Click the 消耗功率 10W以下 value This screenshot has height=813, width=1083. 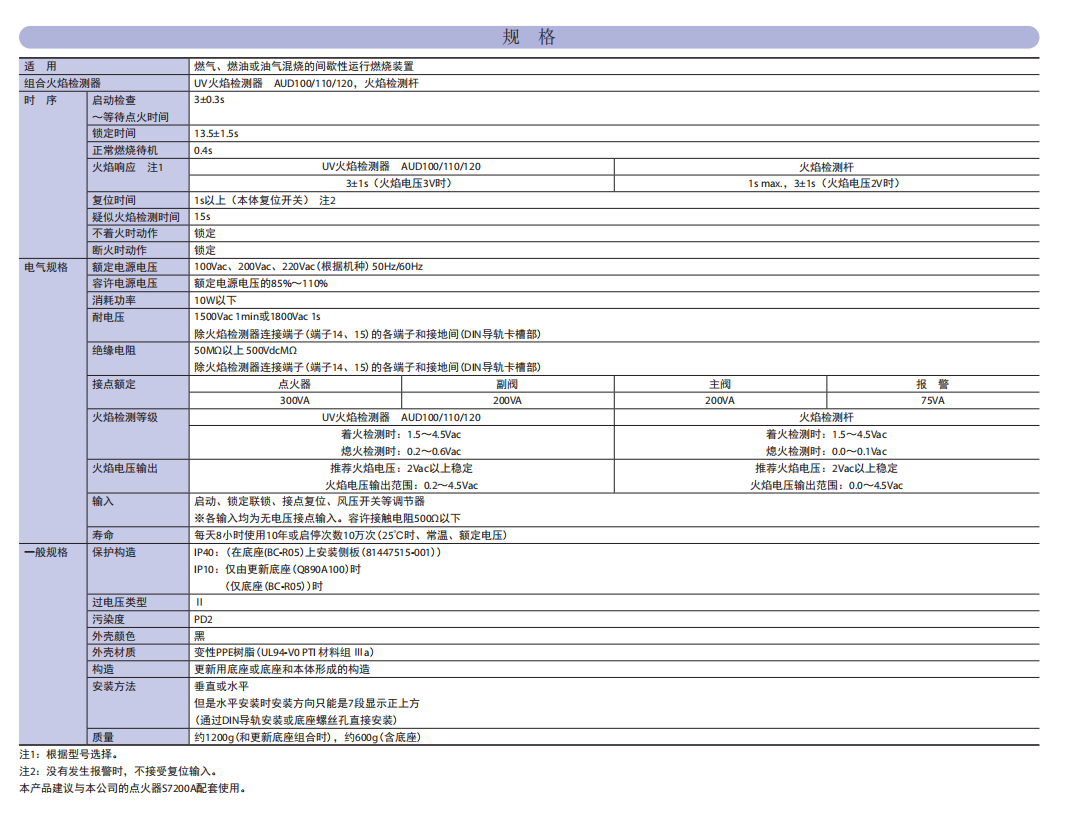(x=215, y=300)
